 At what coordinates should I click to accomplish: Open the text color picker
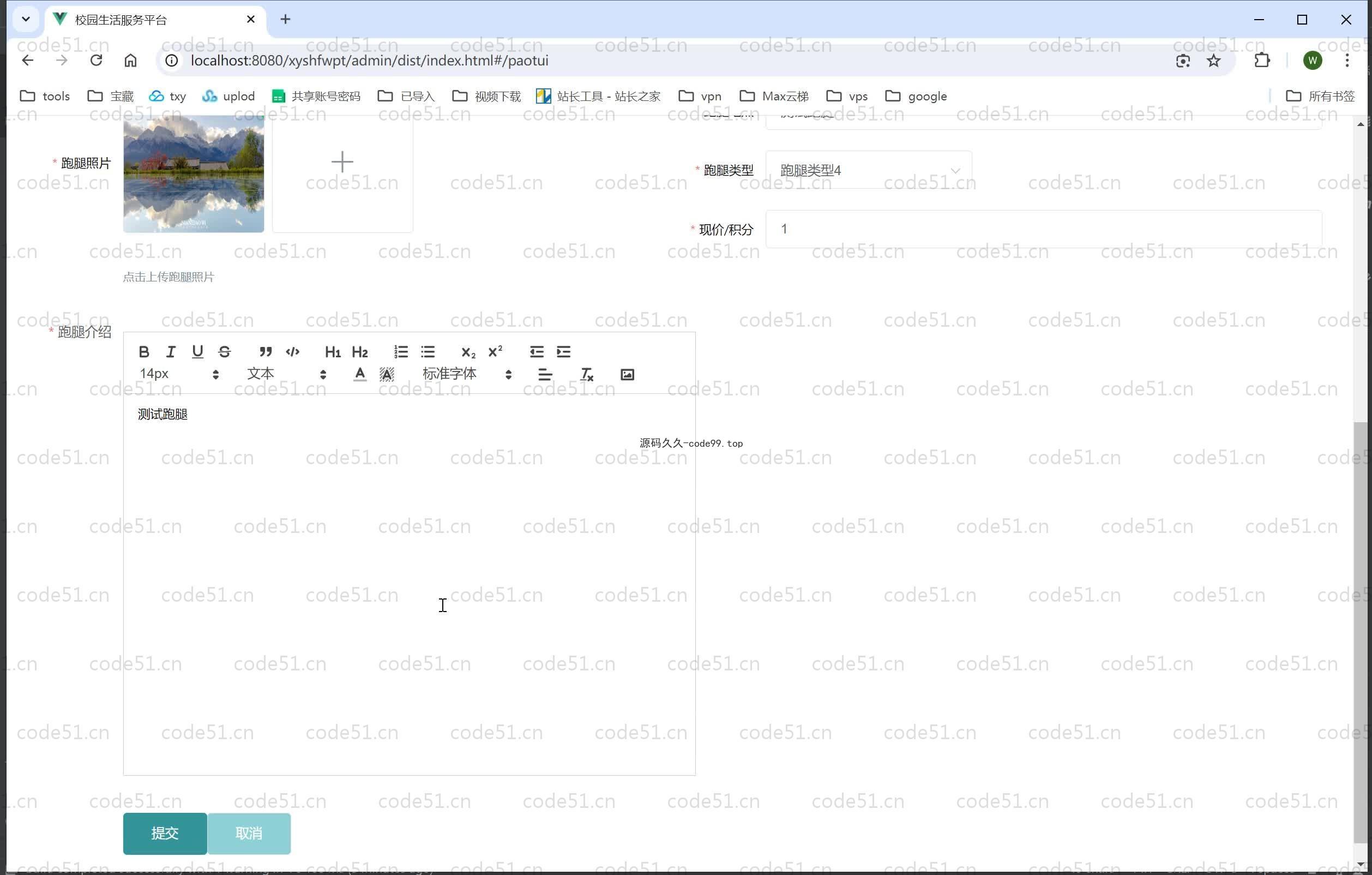point(360,375)
